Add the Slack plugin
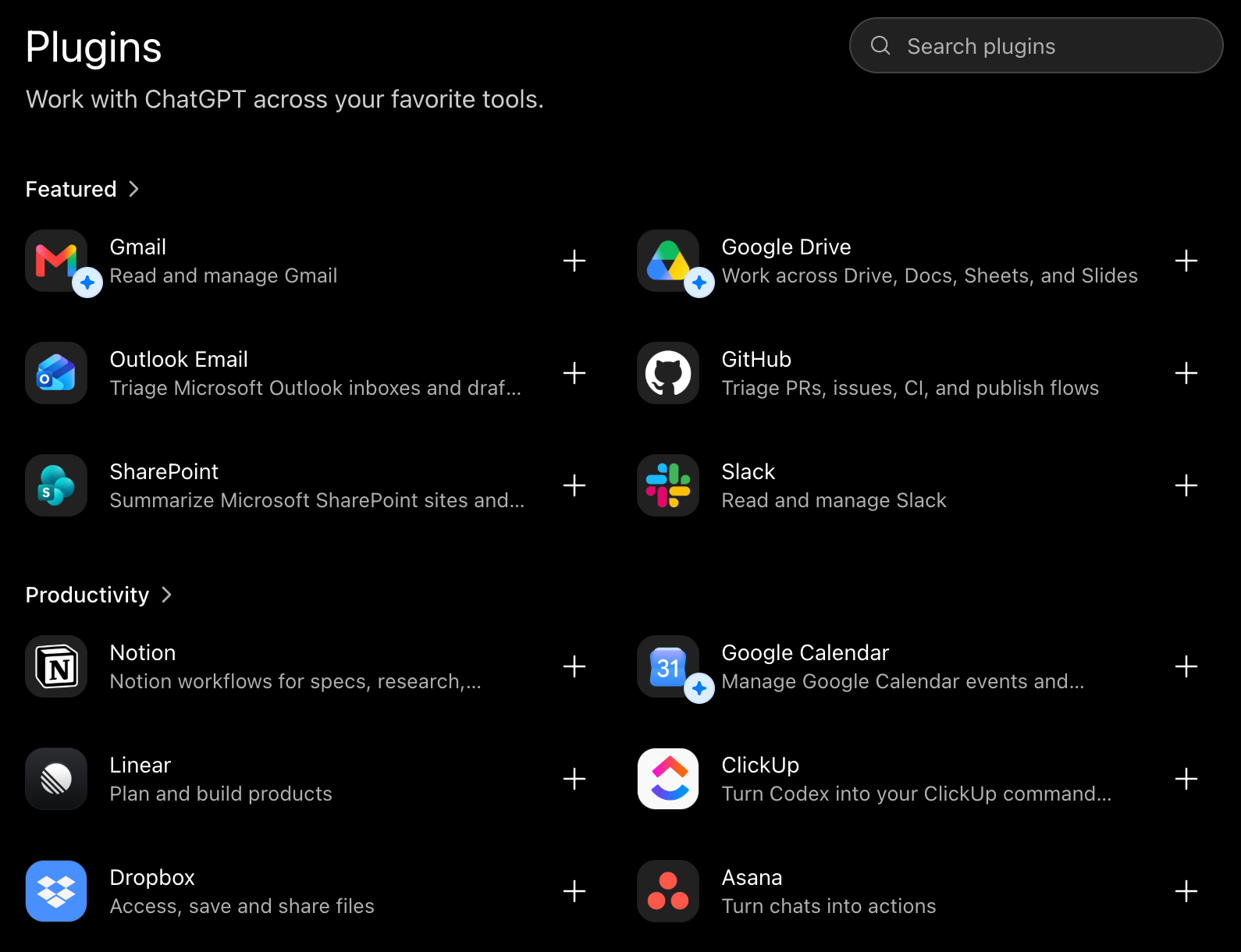The width and height of the screenshot is (1241, 952). coord(1186,485)
